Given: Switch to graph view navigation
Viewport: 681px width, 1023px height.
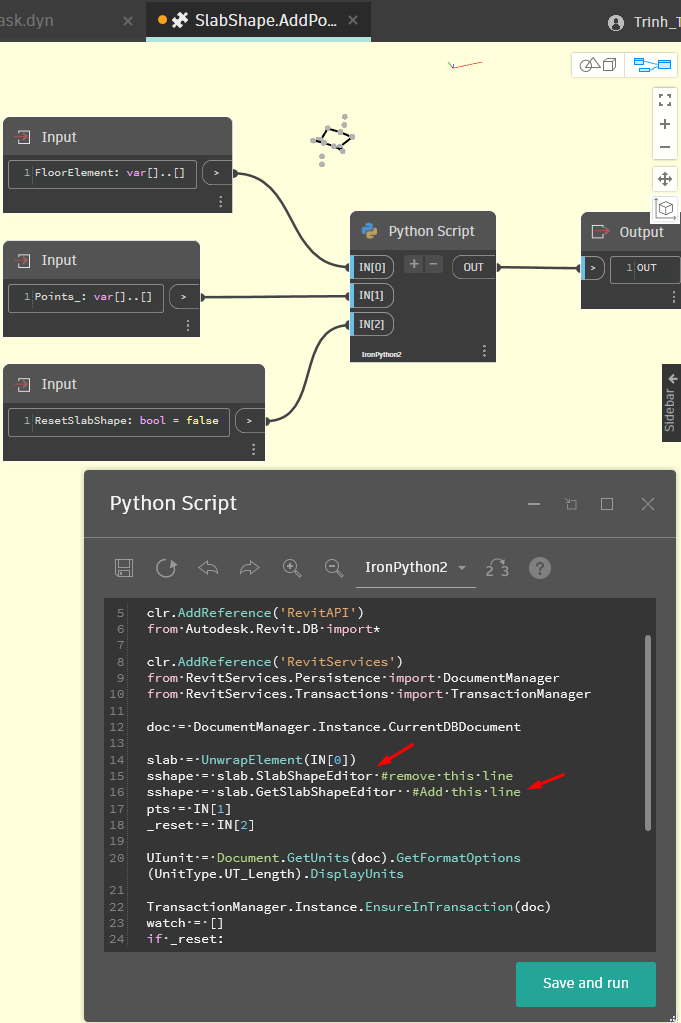Looking at the screenshot, I should click(x=652, y=65).
